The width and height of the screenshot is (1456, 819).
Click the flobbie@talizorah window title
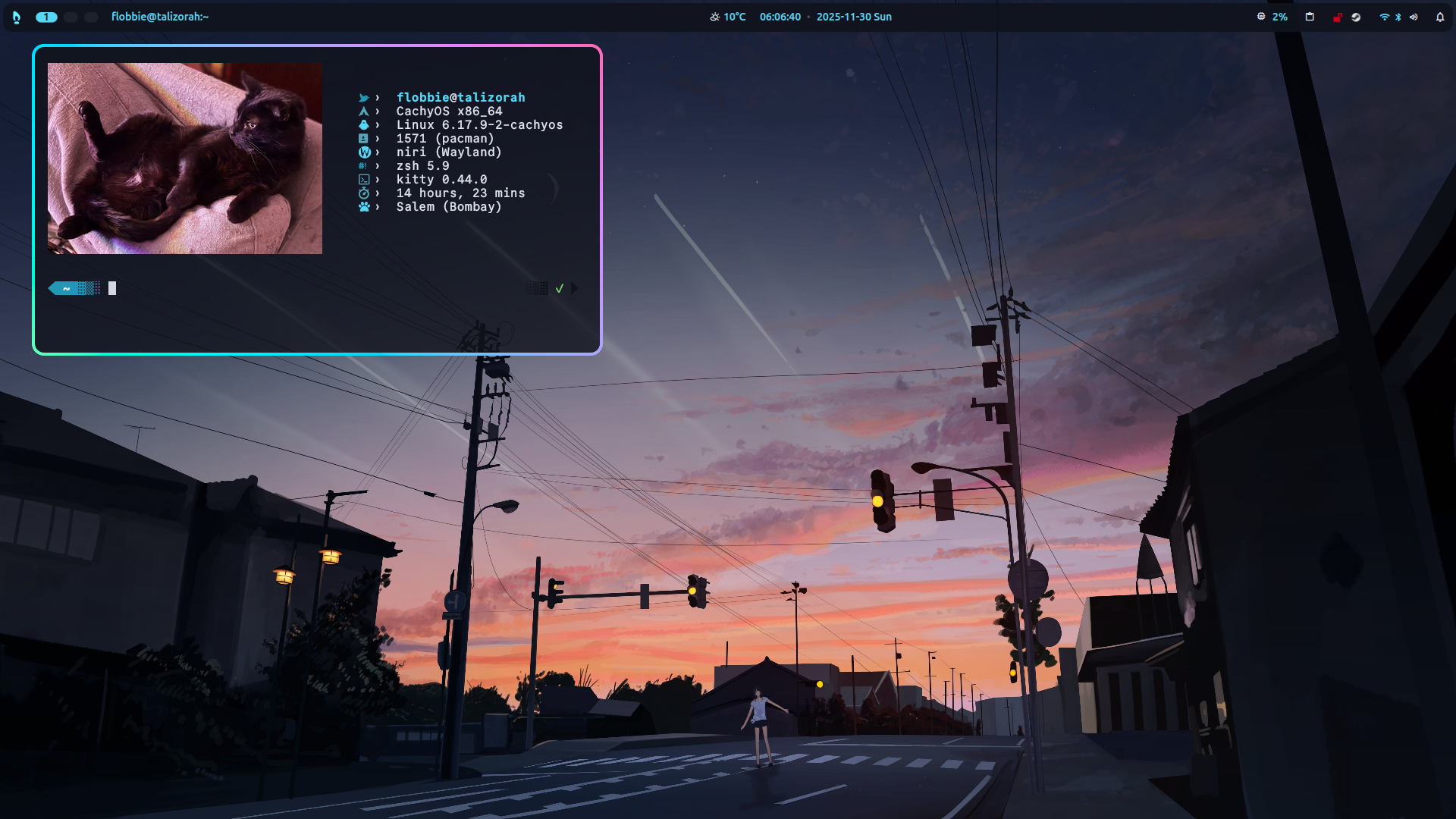(160, 17)
